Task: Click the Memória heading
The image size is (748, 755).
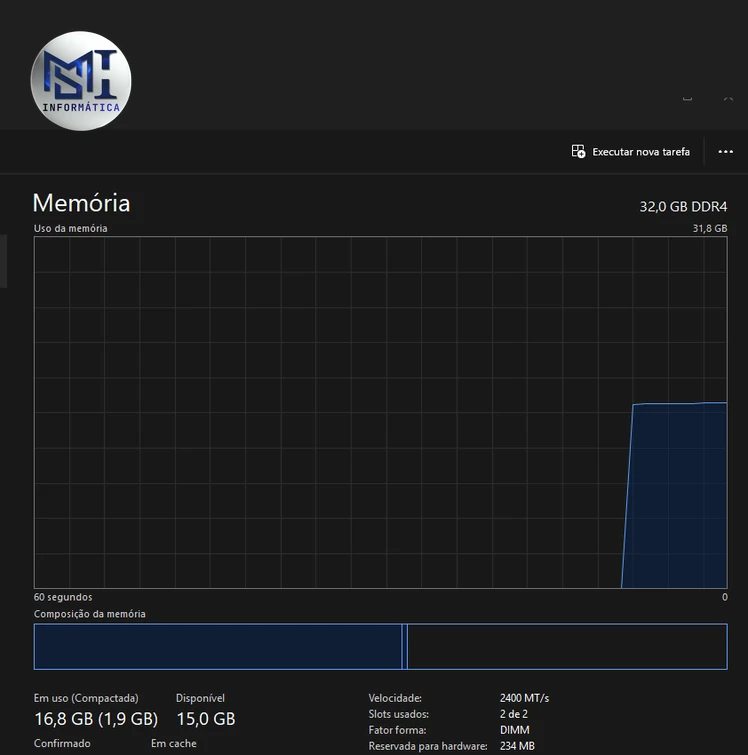Action: [81, 203]
